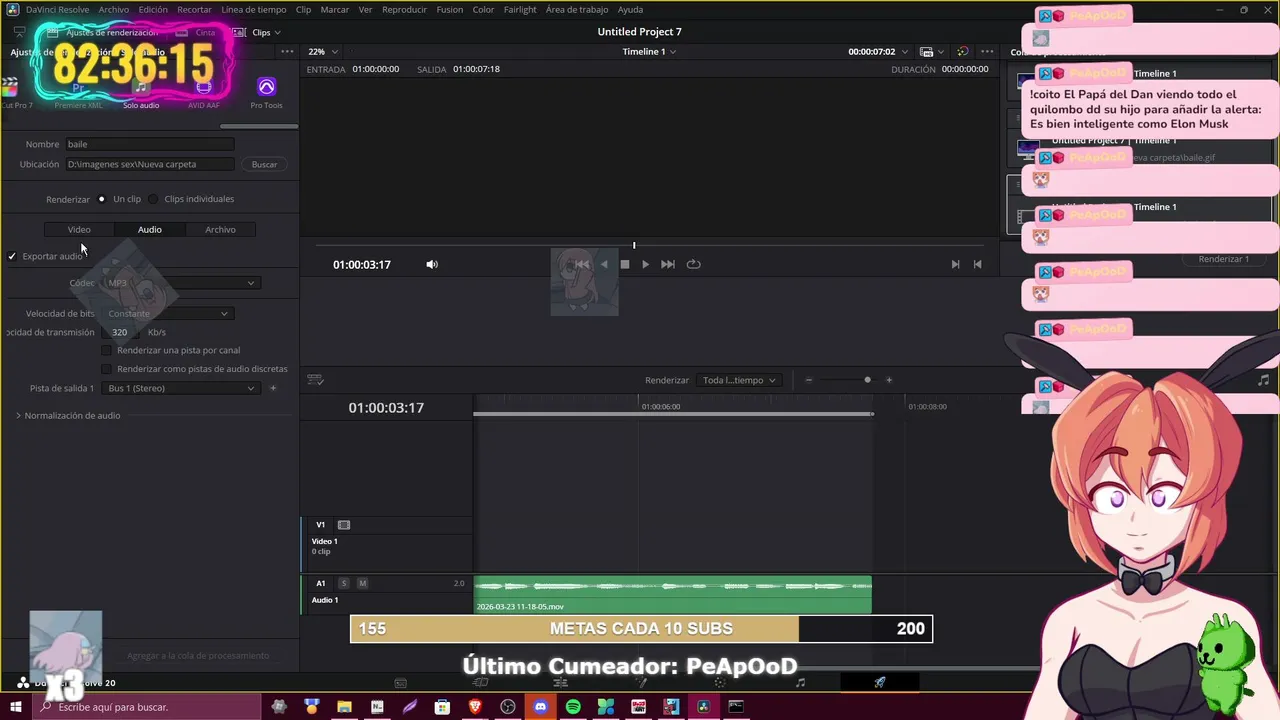The height and width of the screenshot is (720, 1280).
Task: Open the Ayuda menu
Action: [x=630, y=9]
